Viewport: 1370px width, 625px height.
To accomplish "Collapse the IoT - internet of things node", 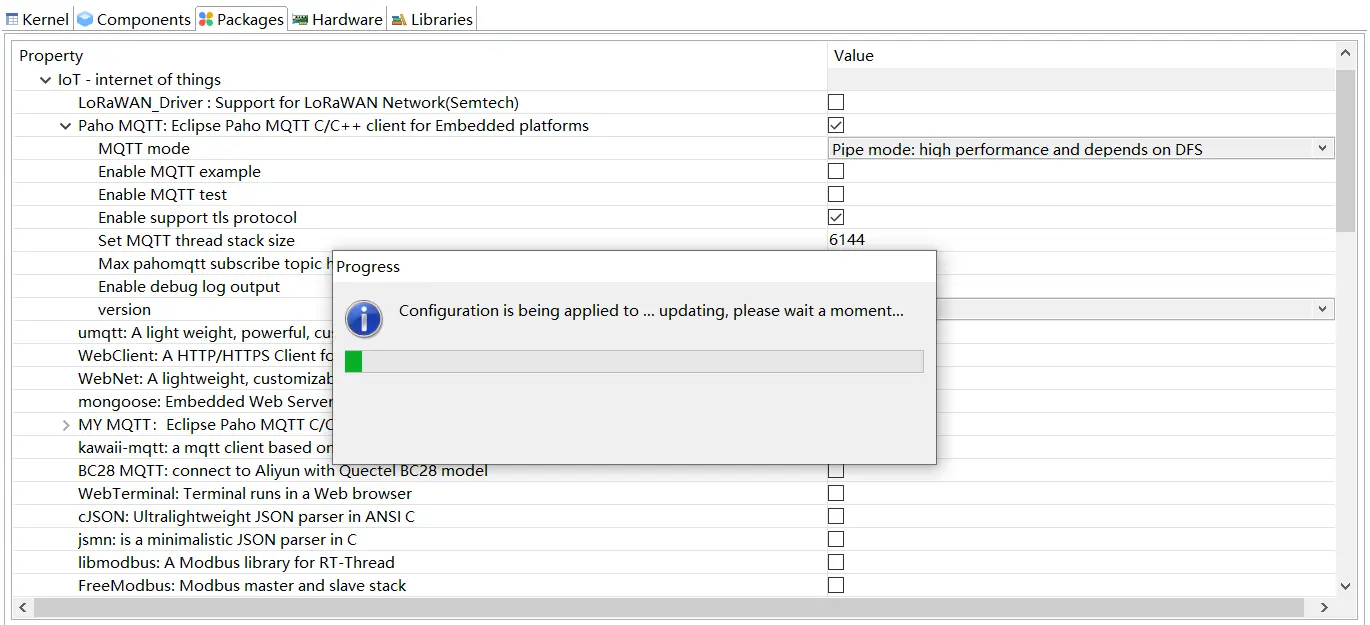I will coord(45,80).
